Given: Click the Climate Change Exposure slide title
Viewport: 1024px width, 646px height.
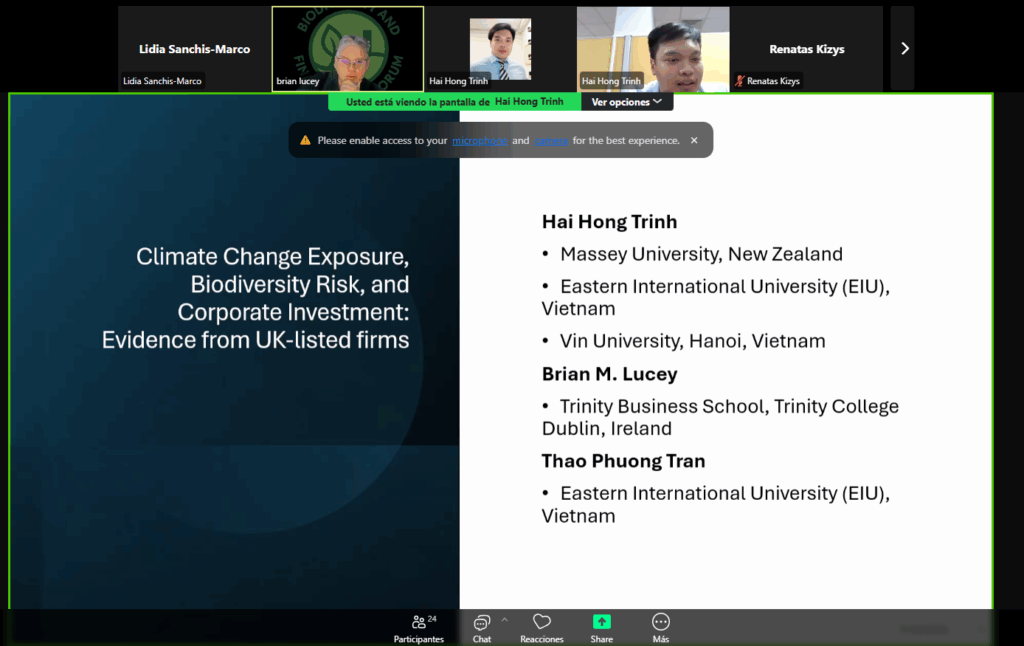Looking at the screenshot, I should [256, 298].
